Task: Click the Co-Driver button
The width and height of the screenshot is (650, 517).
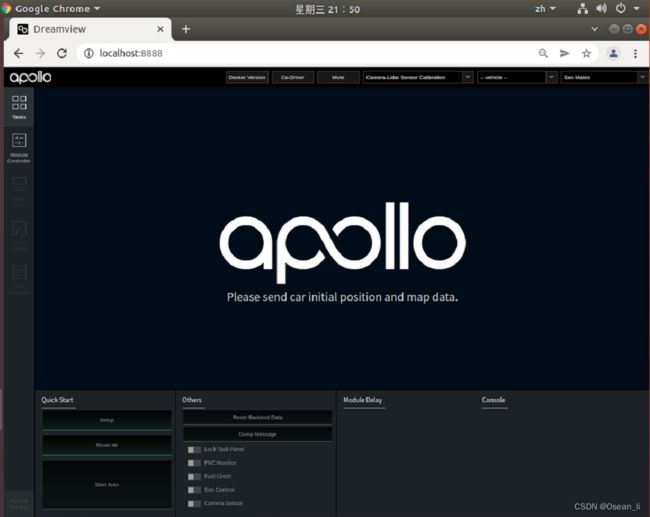Action: click(293, 78)
